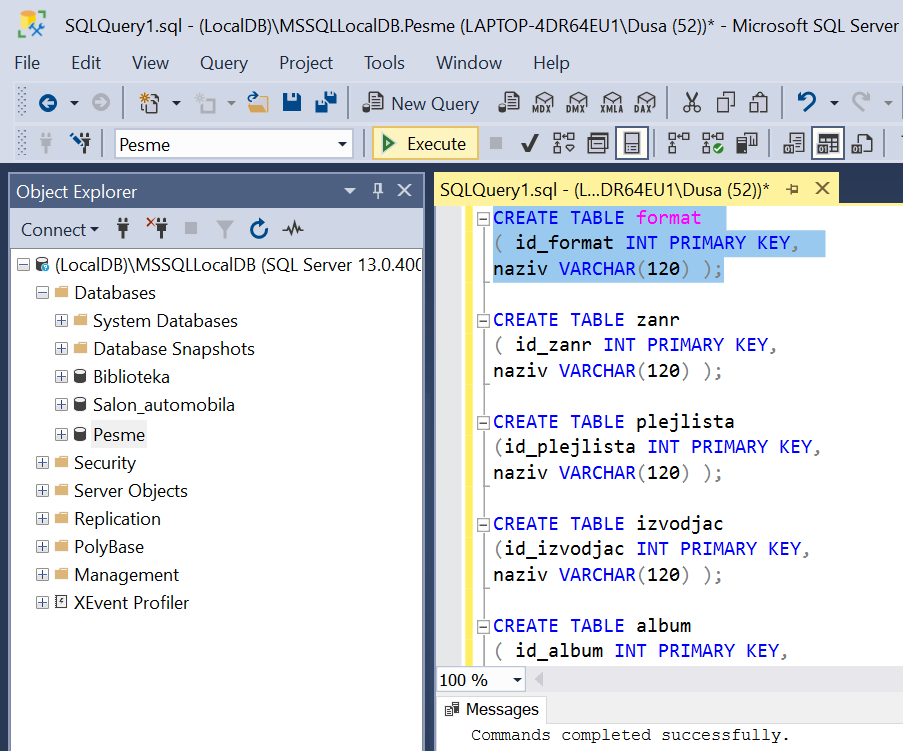Click the Save floppy disk icon

(x=292, y=103)
